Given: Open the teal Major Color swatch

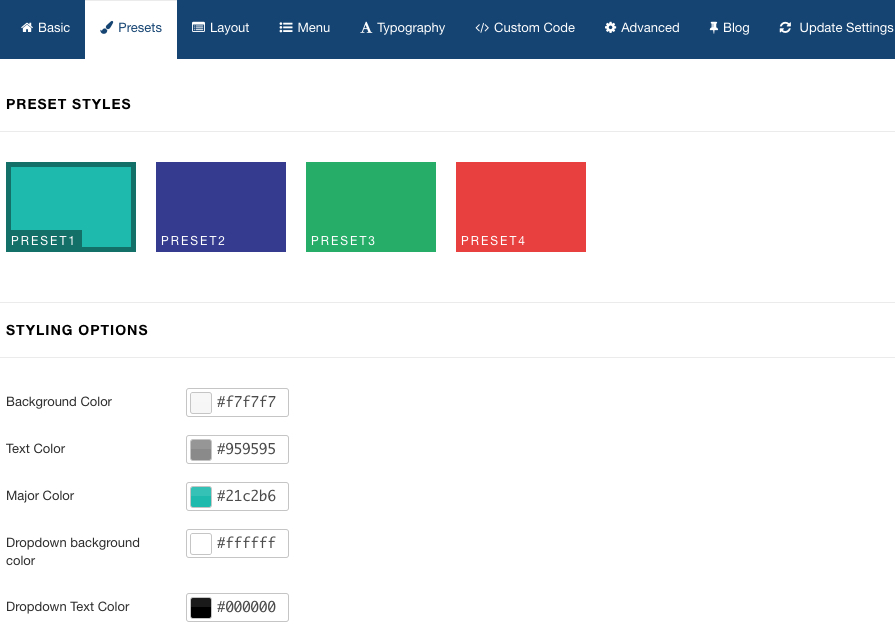Looking at the screenshot, I should 201,497.
